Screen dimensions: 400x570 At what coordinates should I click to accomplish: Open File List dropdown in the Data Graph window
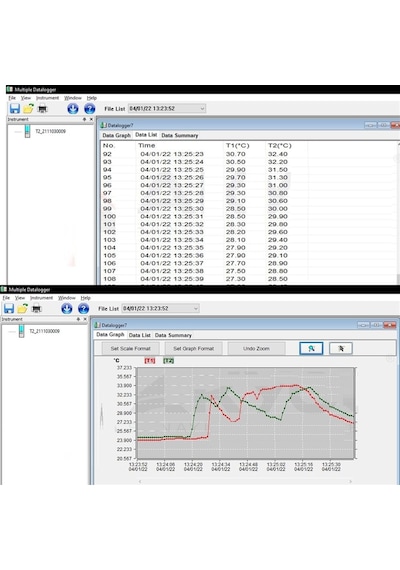pyautogui.click(x=161, y=308)
